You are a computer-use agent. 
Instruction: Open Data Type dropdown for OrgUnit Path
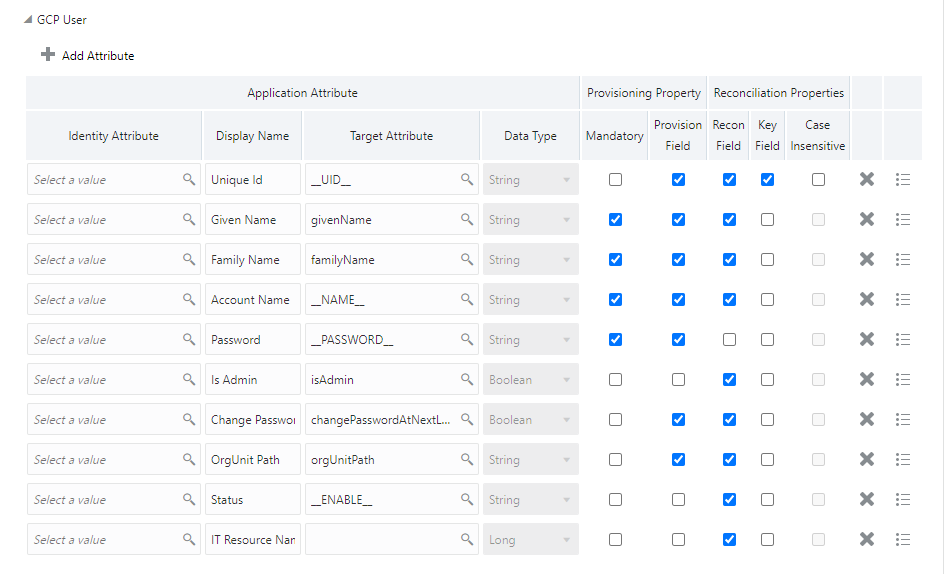click(x=531, y=459)
